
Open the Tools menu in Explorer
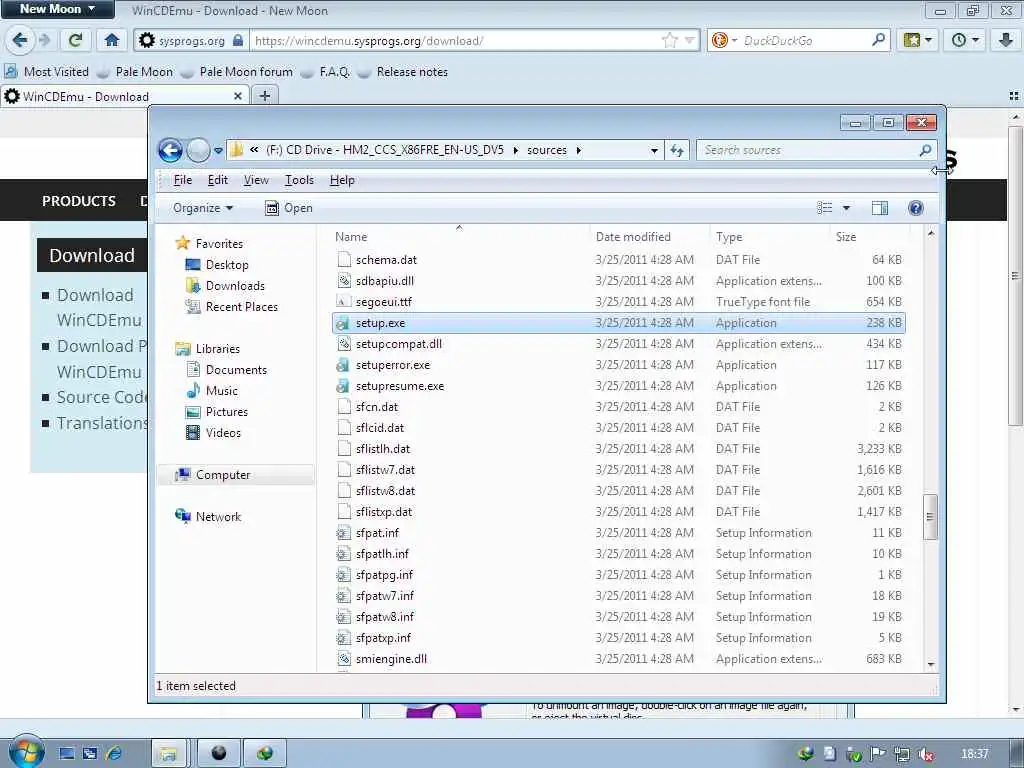[x=299, y=180]
